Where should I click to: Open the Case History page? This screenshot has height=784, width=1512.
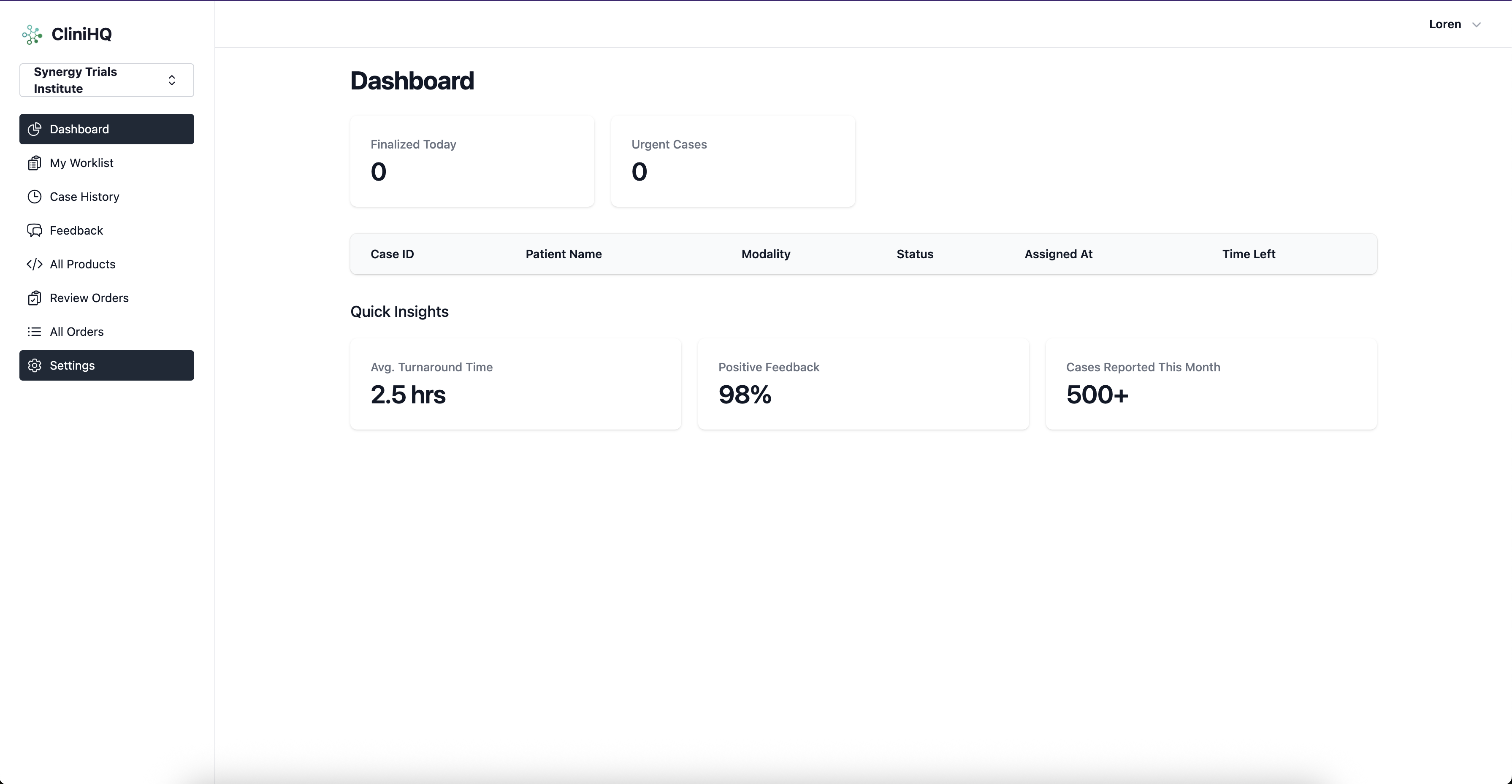[x=84, y=197]
